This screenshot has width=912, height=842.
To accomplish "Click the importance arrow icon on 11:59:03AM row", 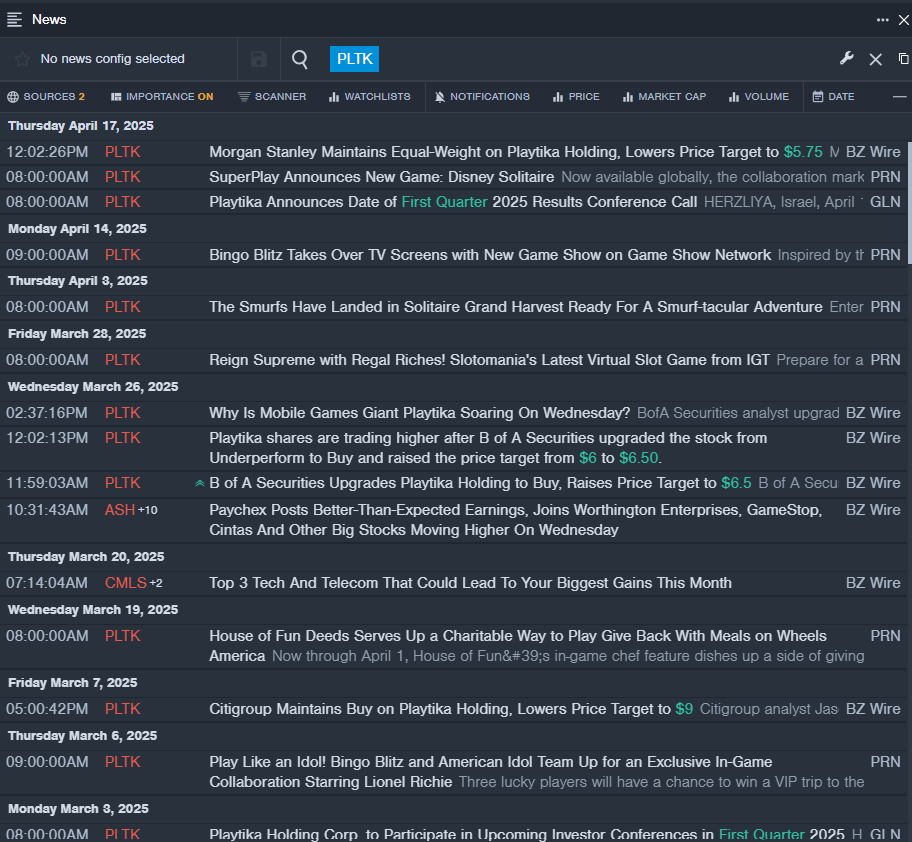I will pyautogui.click(x=200, y=483).
